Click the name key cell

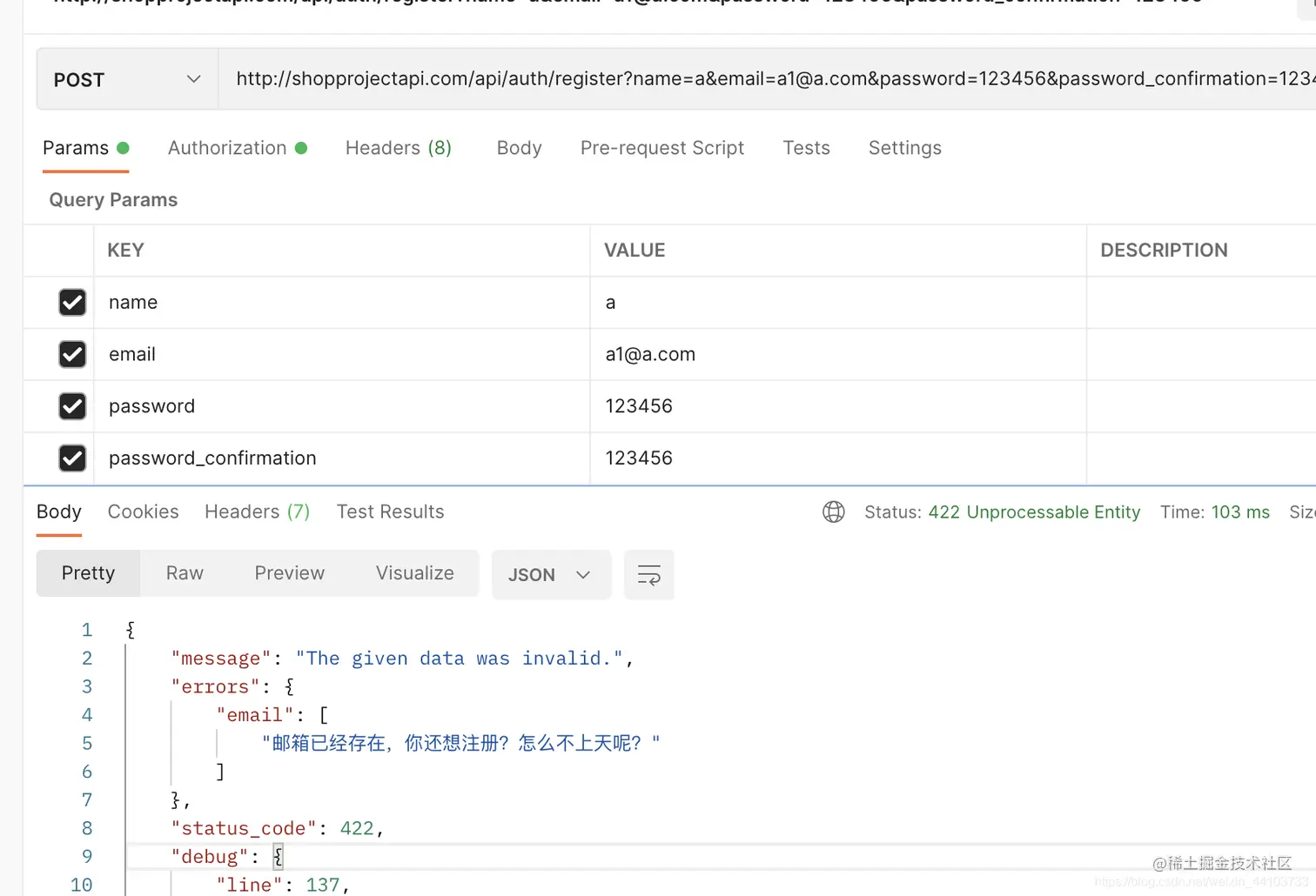(342, 303)
